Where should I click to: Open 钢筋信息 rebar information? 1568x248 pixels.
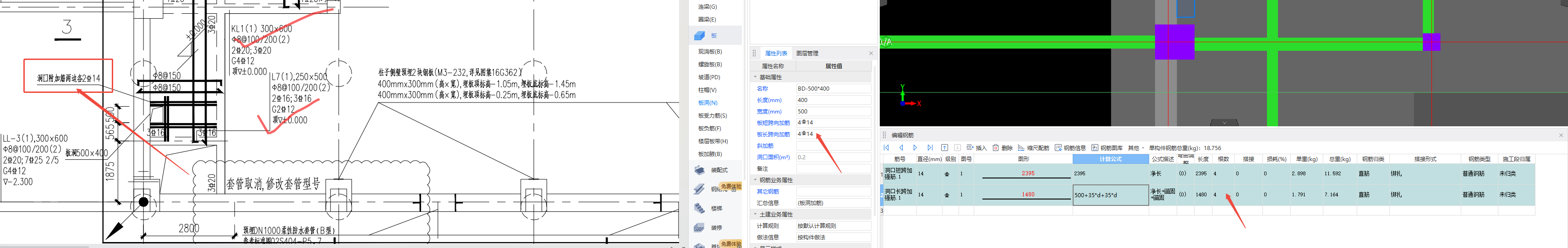point(1070,148)
